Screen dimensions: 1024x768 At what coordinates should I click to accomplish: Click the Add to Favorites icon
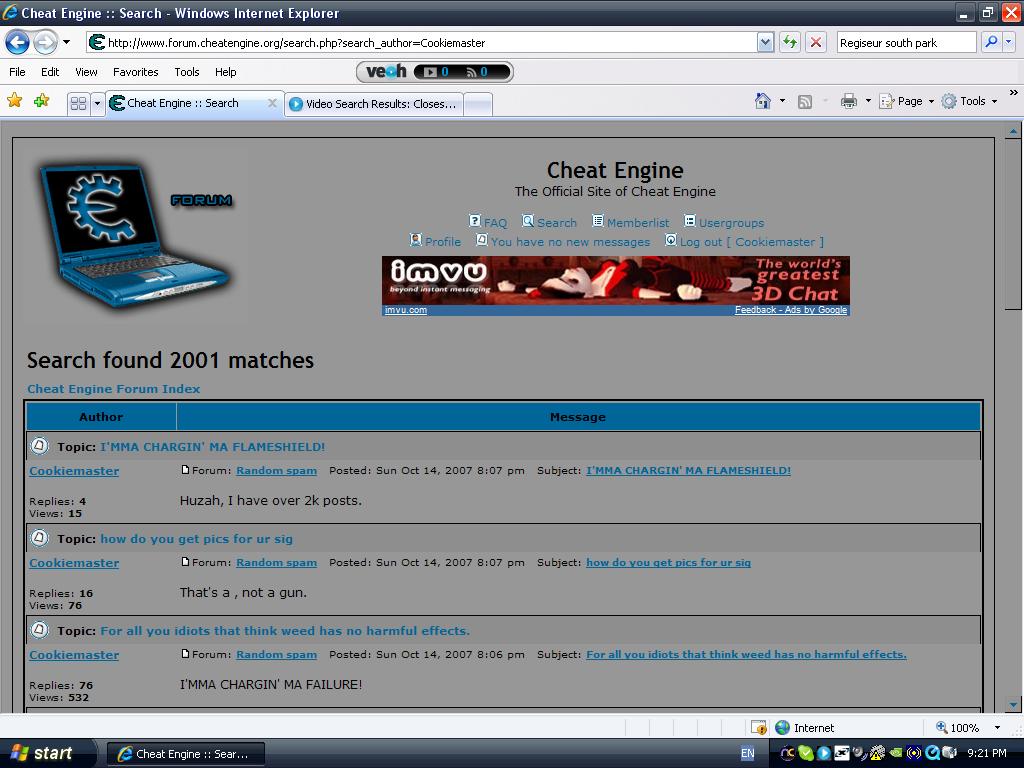click(41, 101)
